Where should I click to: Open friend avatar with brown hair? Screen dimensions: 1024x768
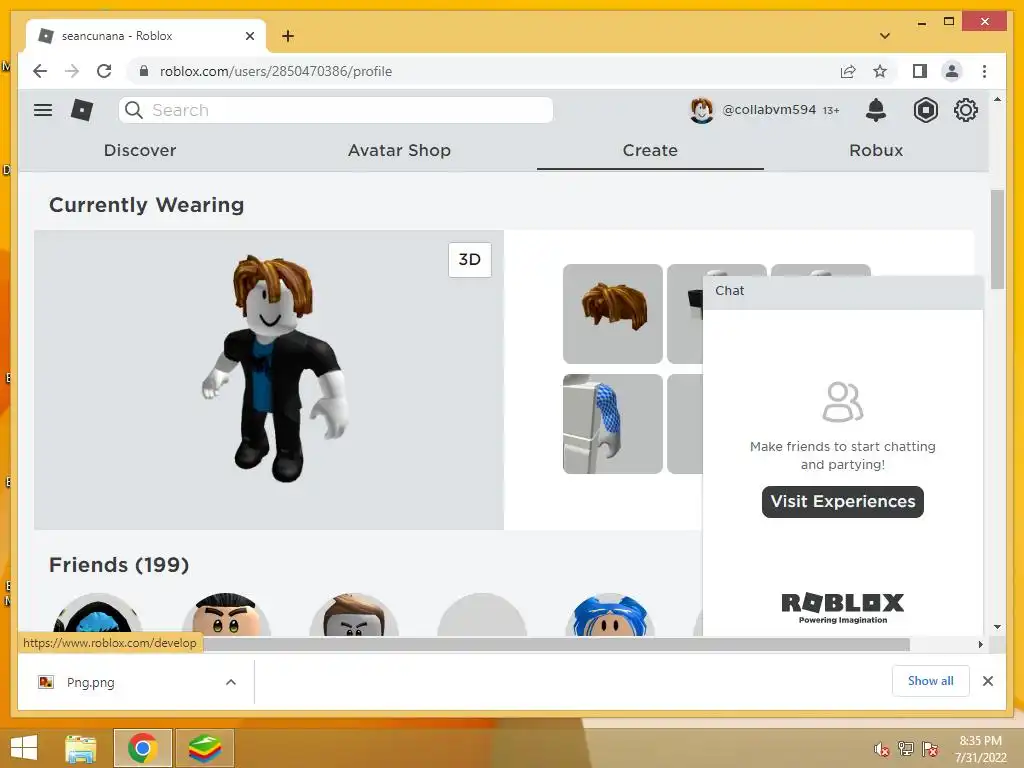pyautogui.click(x=354, y=615)
